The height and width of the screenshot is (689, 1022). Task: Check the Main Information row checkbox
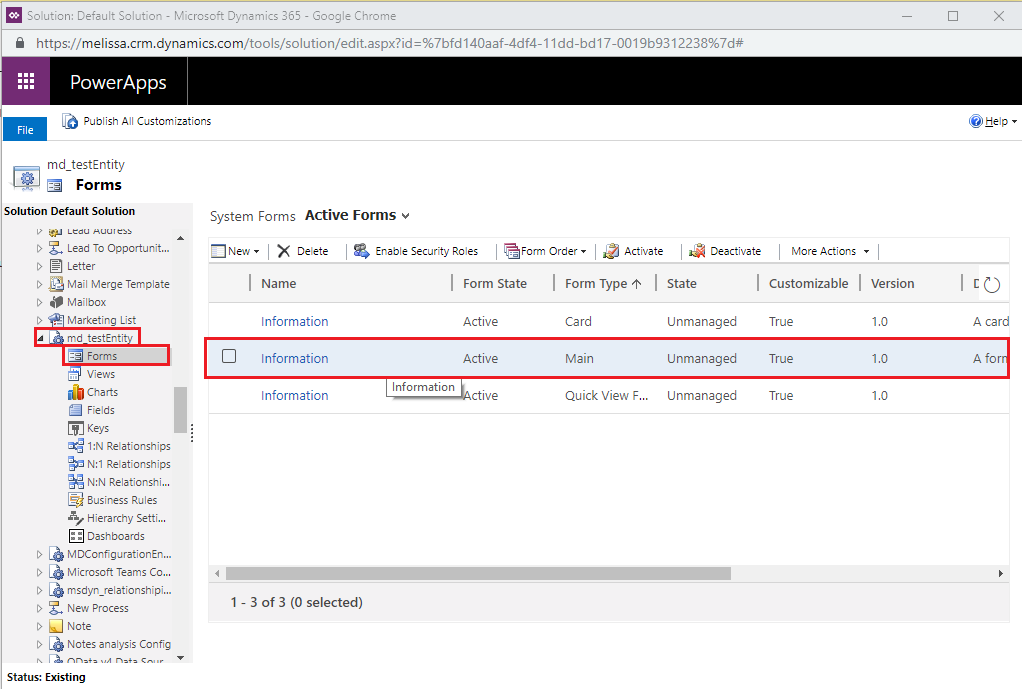pyautogui.click(x=229, y=356)
